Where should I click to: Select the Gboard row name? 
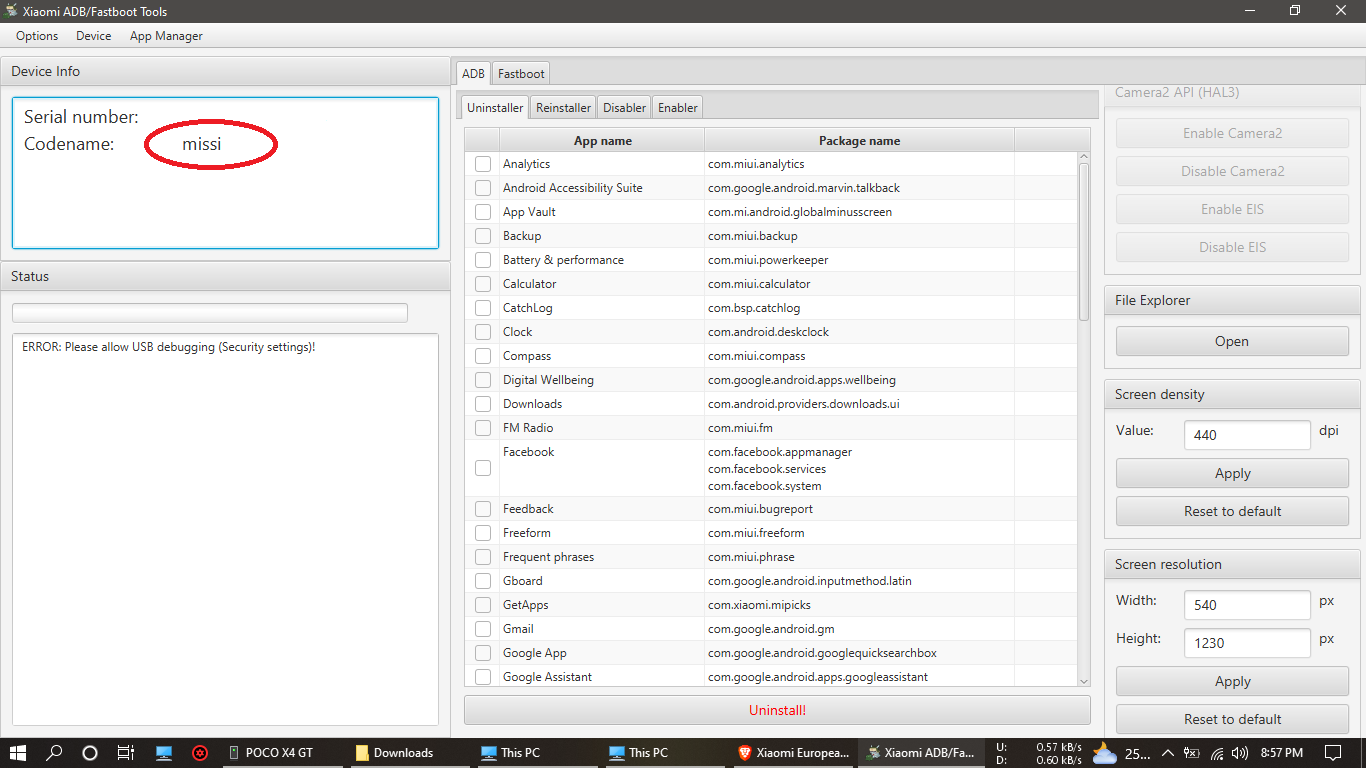pos(523,581)
